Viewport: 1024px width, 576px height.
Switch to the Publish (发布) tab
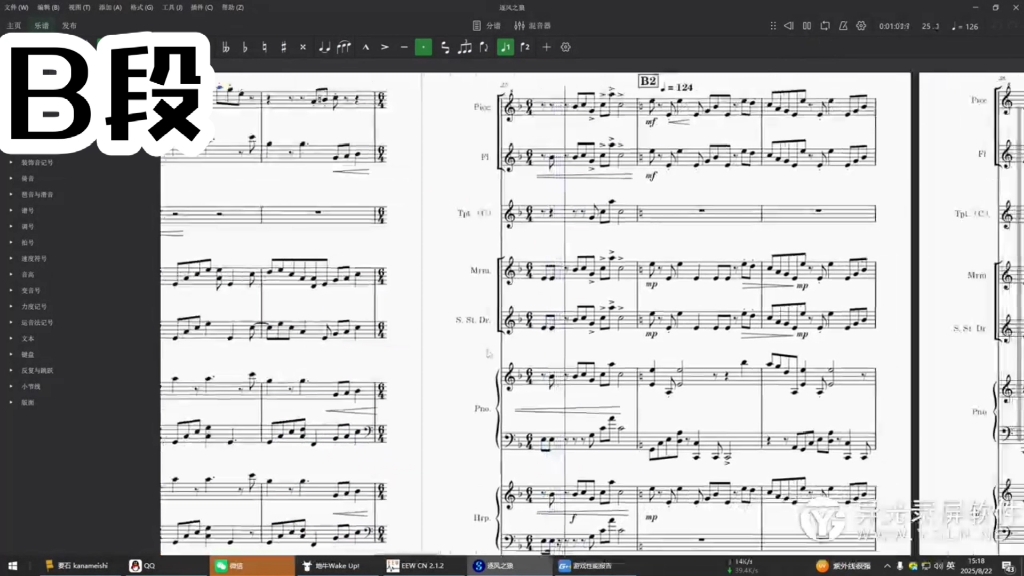[69, 25]
